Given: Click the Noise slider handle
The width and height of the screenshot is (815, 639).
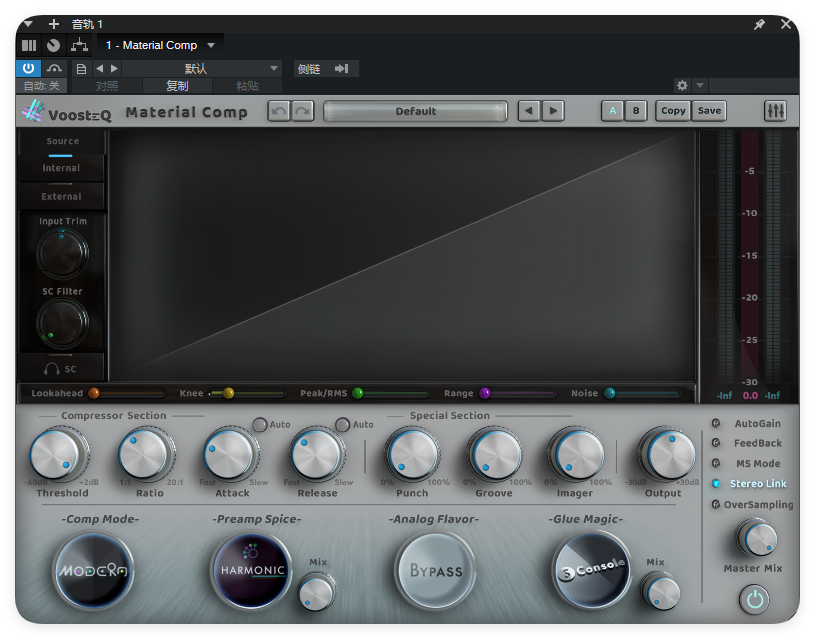Looking at the screenshot, I should 610,393.
